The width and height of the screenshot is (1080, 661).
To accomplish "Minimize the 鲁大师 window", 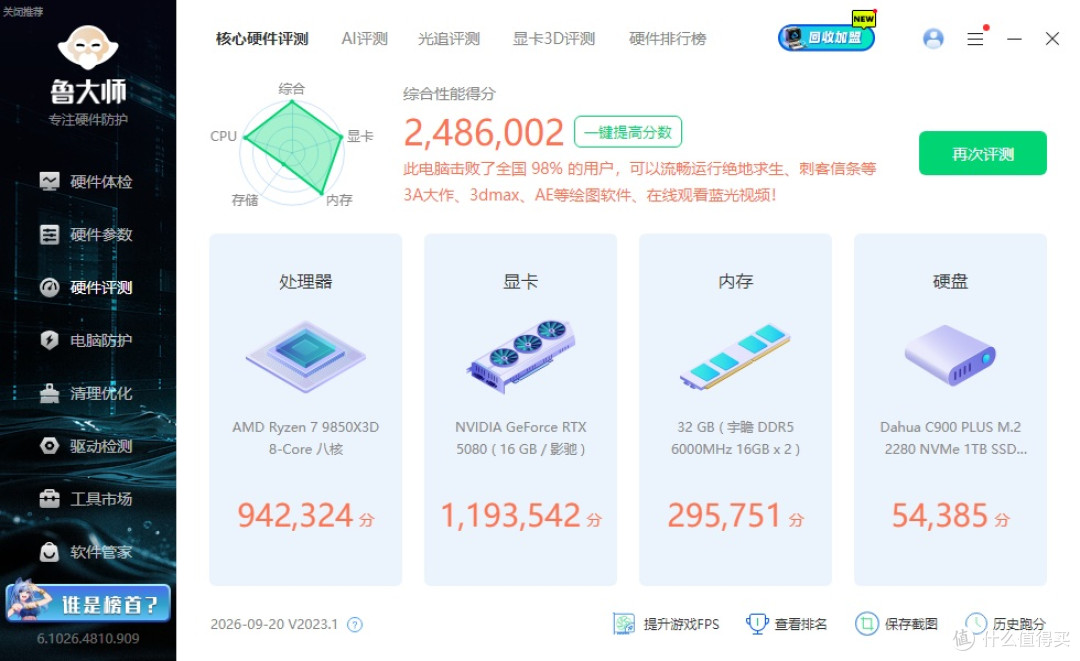I will click(1014, 39).
